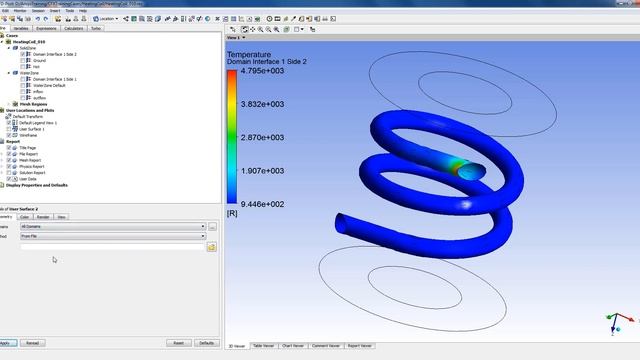The height and width of the screenshot is (360, 640).
Task: Open the Insert menu
Action: pos(55,11)
